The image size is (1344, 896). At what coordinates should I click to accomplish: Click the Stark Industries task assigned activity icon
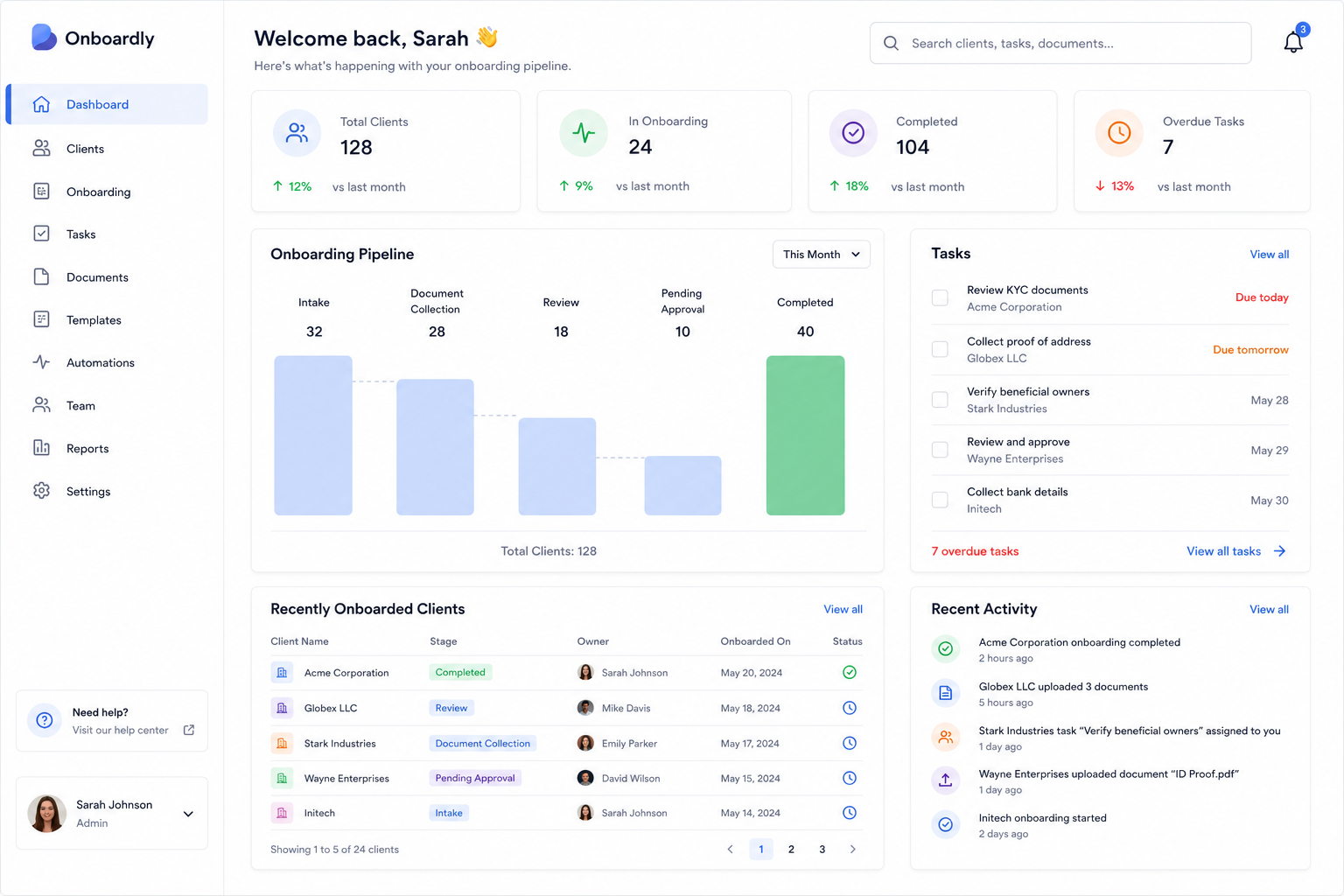tap(946, 738)
